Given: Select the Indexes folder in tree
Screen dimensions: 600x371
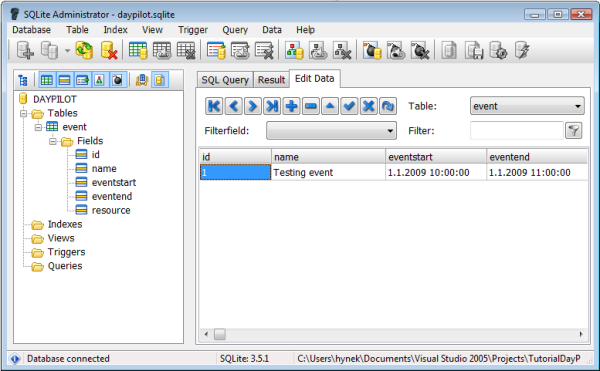Looking at the screenshot, I should pos(65,224).
